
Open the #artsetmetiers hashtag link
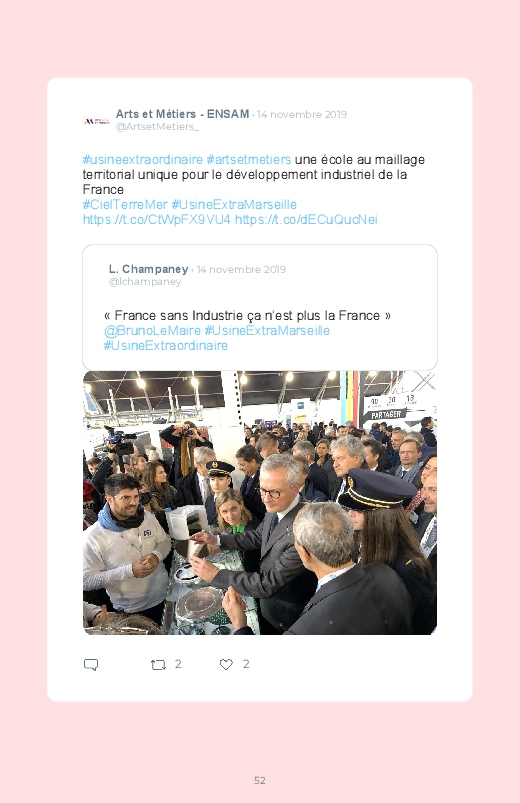(249, 160)
